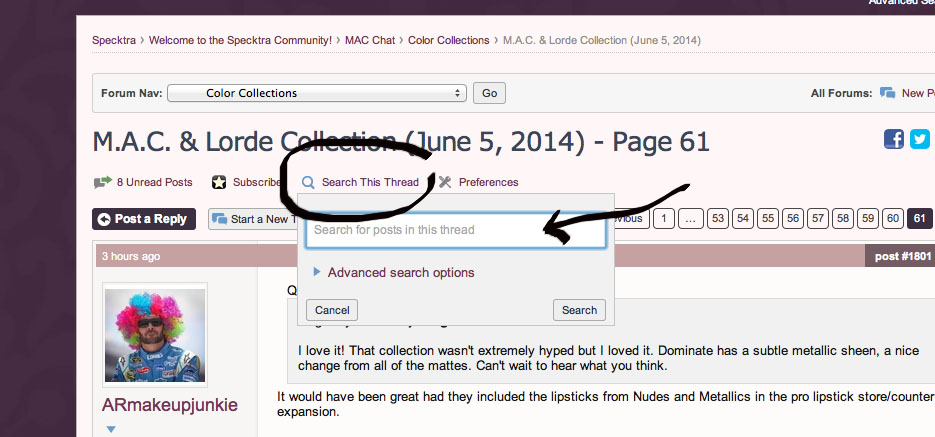
Task: Click the New Posts speech bubble icon
Action: click(887, 93)
